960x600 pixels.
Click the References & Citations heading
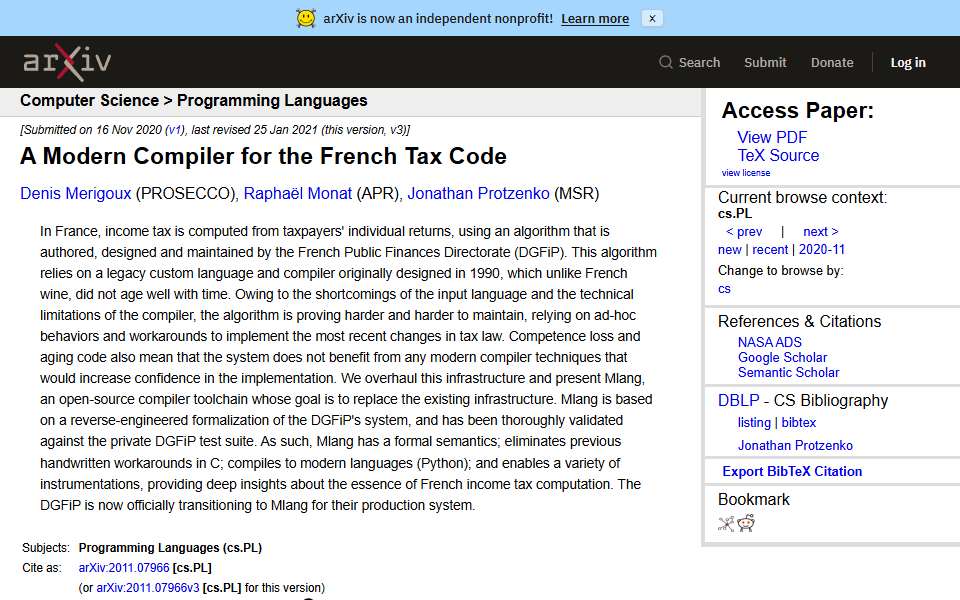[799, 321]
